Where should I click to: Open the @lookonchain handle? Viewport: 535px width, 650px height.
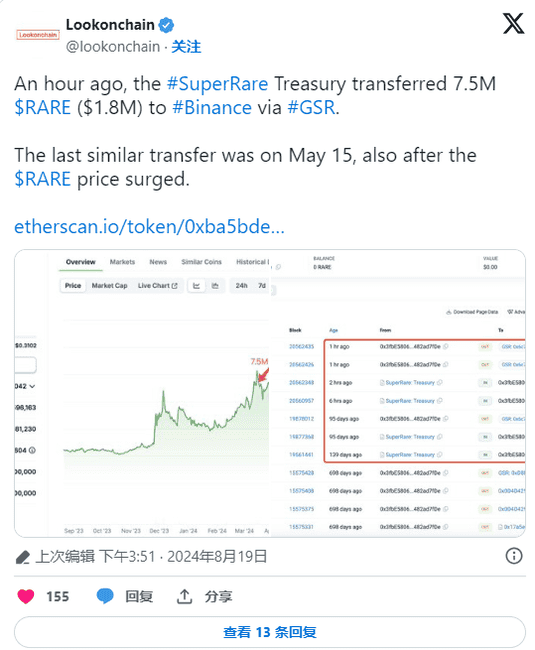click(113, 47)
